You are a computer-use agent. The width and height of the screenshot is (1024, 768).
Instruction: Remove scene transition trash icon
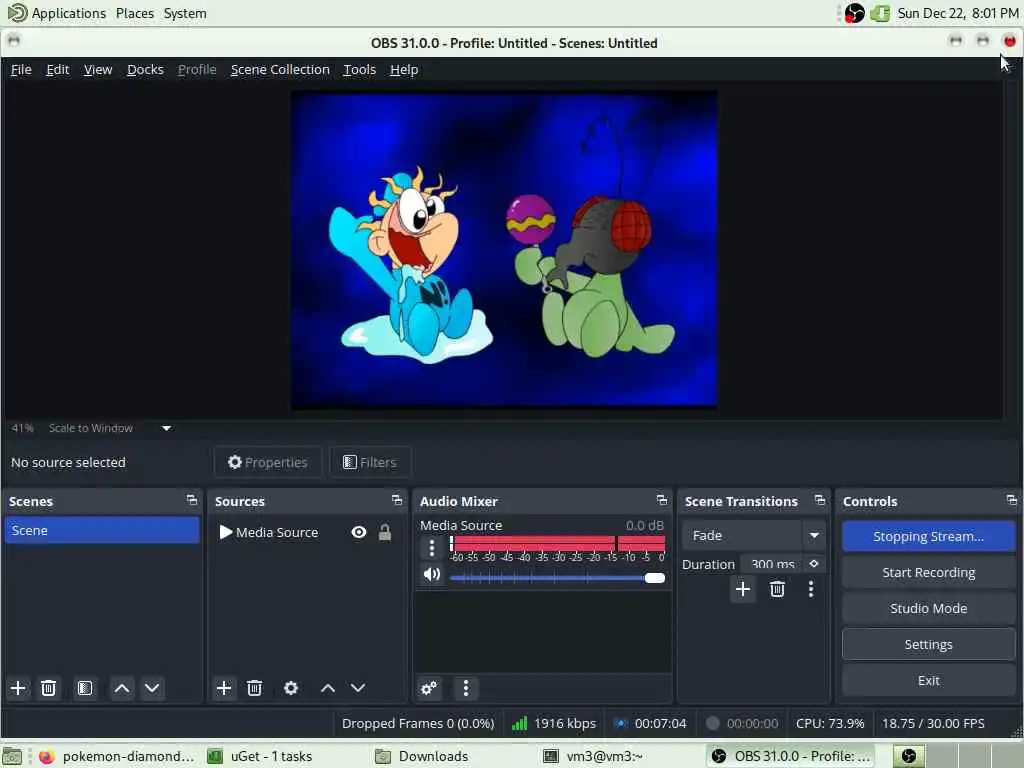[x=777, y=589]
